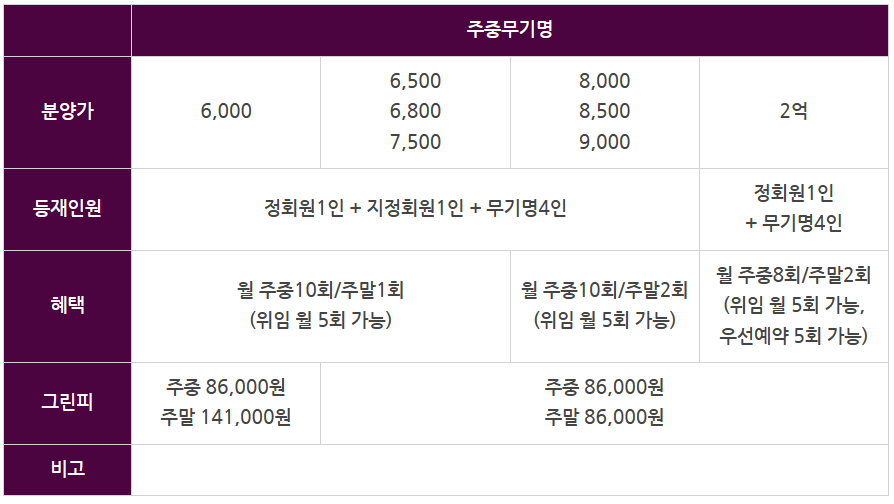Click the 8,000 price value

coord(604,81)
